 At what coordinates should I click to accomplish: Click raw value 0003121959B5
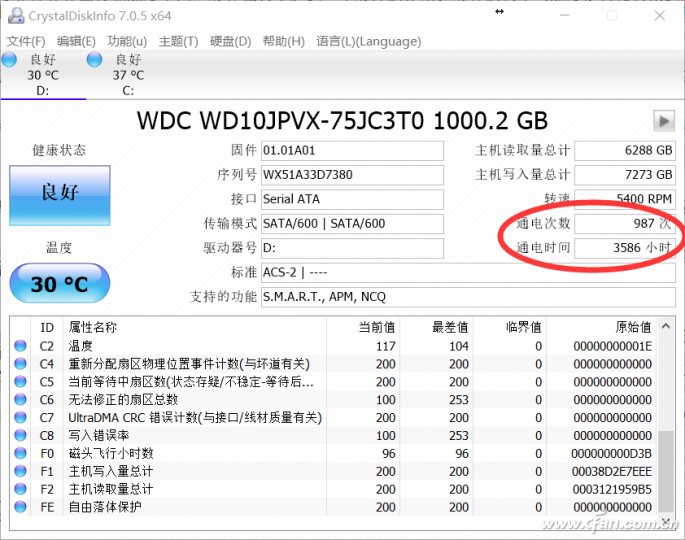point(612,490)
